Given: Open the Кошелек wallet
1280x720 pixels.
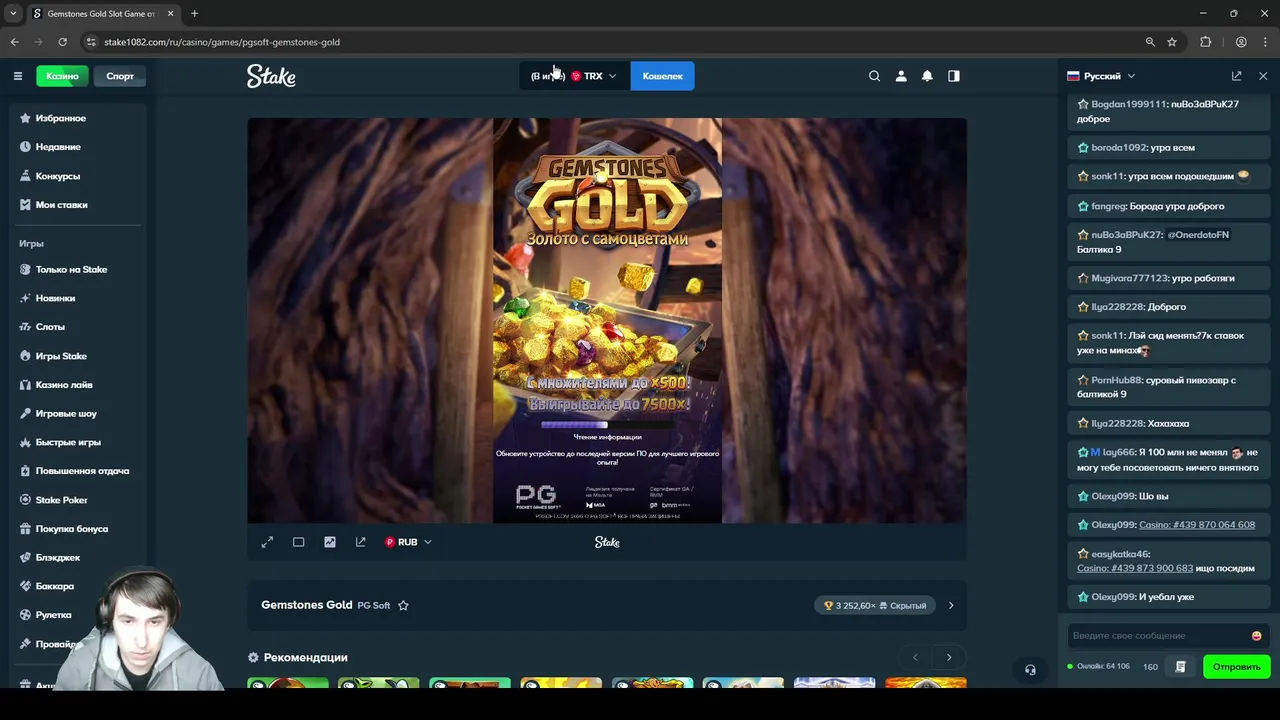Looking at the screenshot, I should click(662, 76).
